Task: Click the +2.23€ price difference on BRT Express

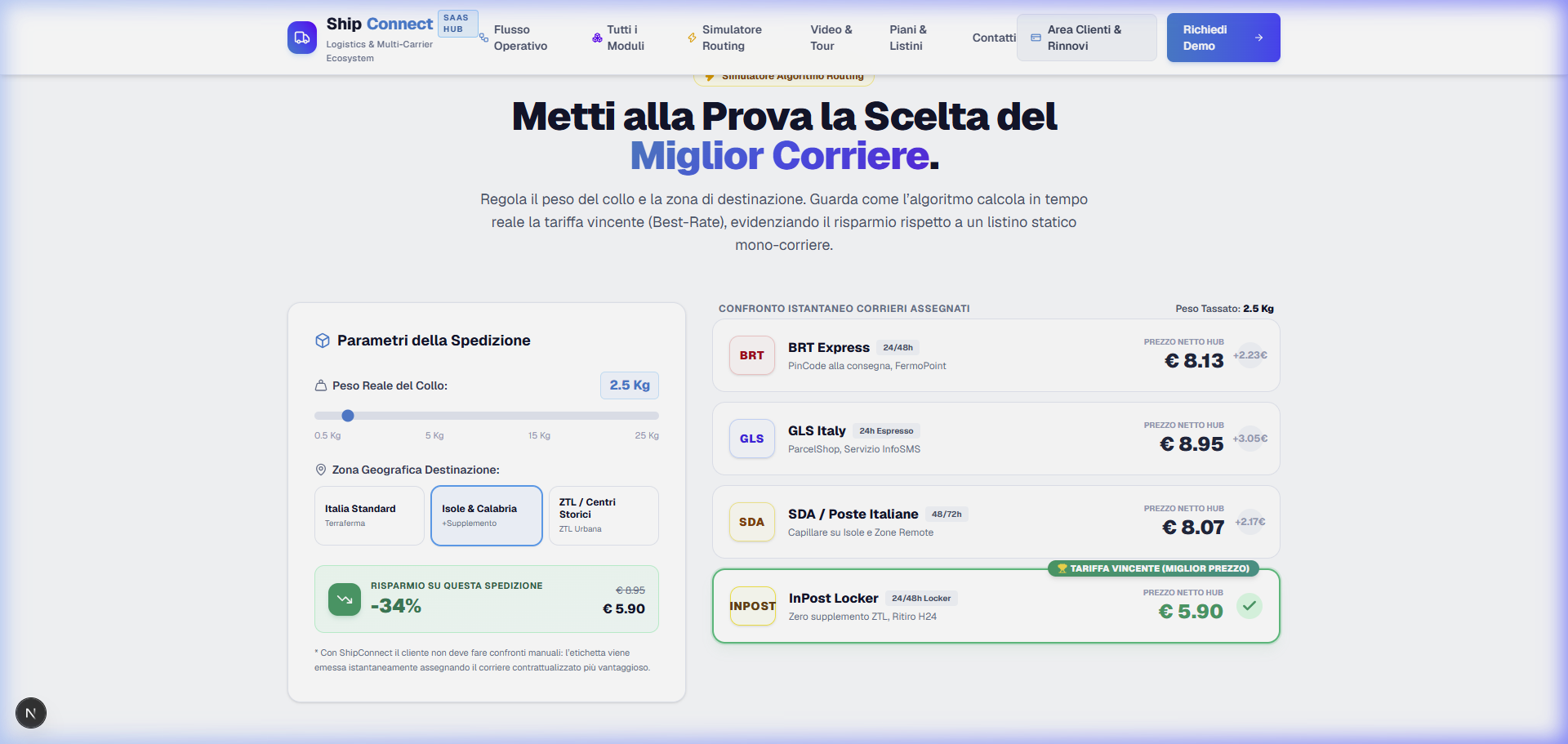Action: click(1250, 355)
